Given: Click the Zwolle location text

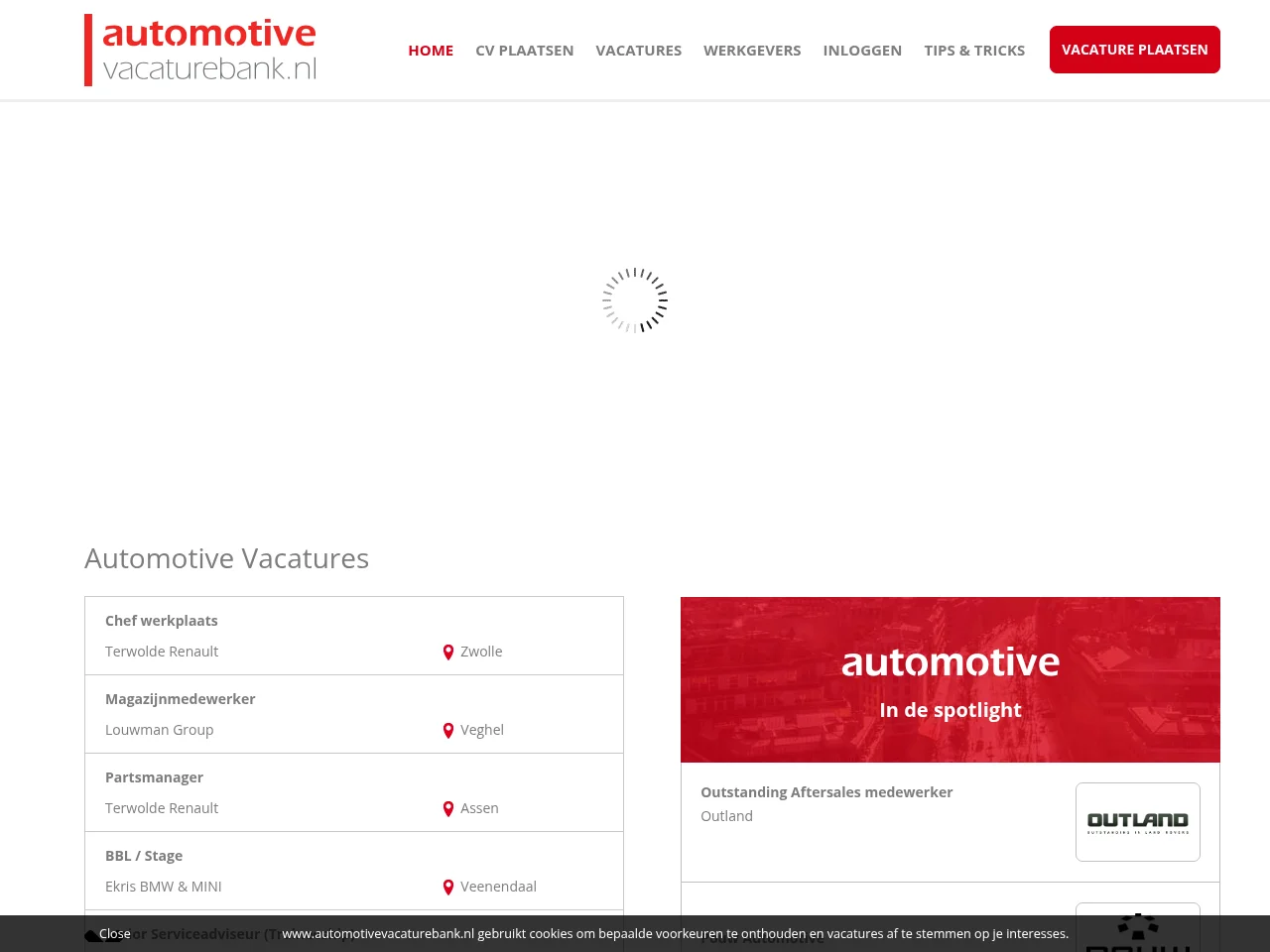Looking at the screenshot, I should point(481,652).
